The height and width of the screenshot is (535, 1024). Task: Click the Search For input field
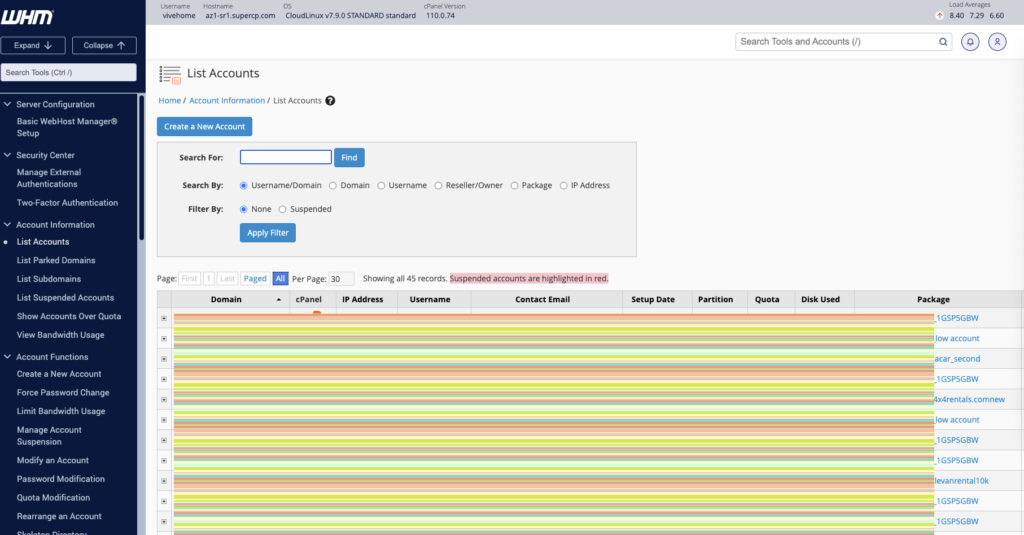(x=285, y=157)
